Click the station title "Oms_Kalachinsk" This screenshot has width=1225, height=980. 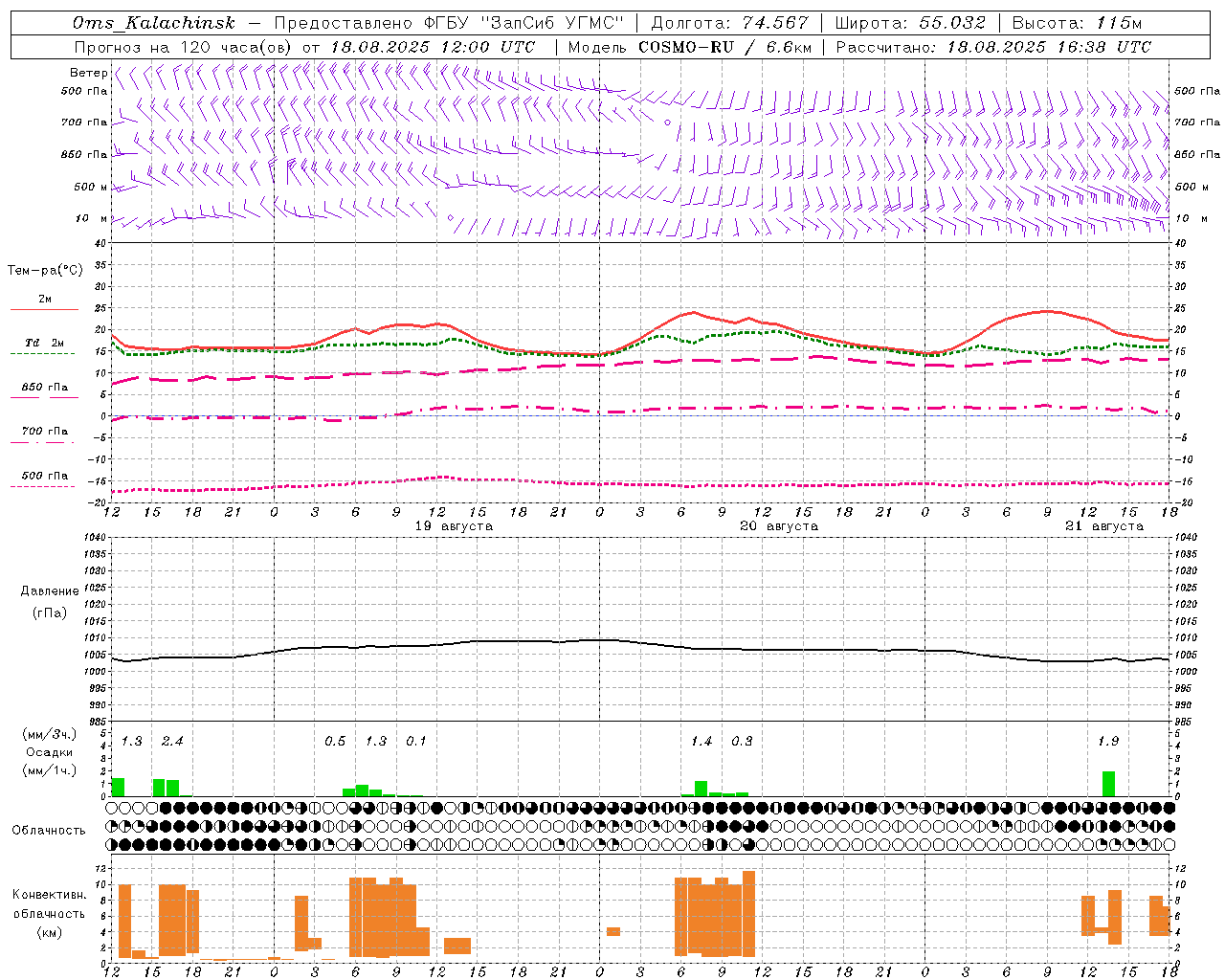(153, 23)
